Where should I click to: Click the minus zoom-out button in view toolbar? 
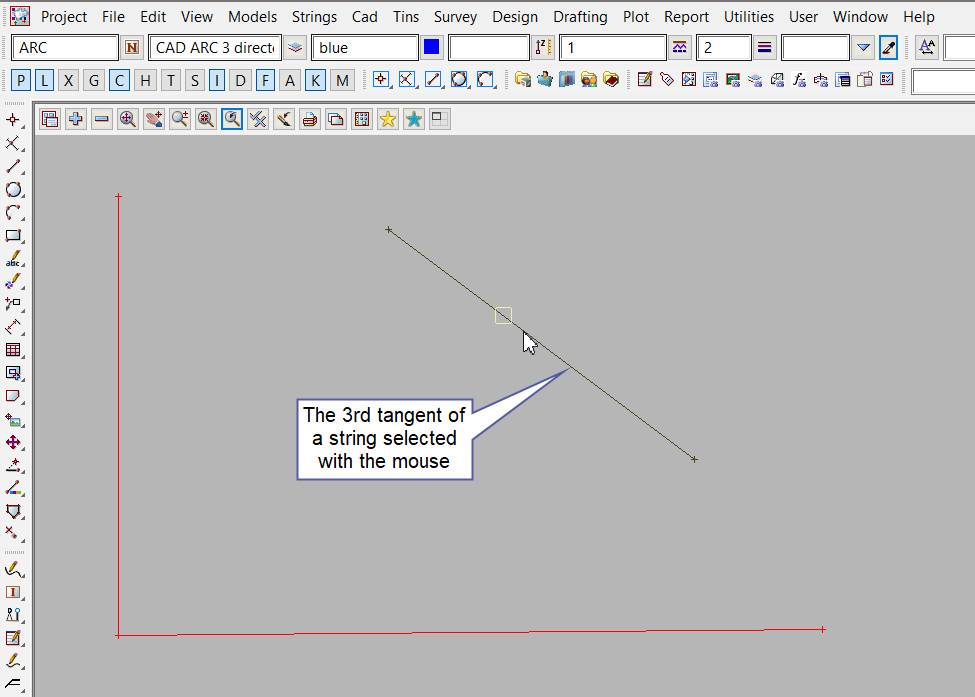coord(102,120)
